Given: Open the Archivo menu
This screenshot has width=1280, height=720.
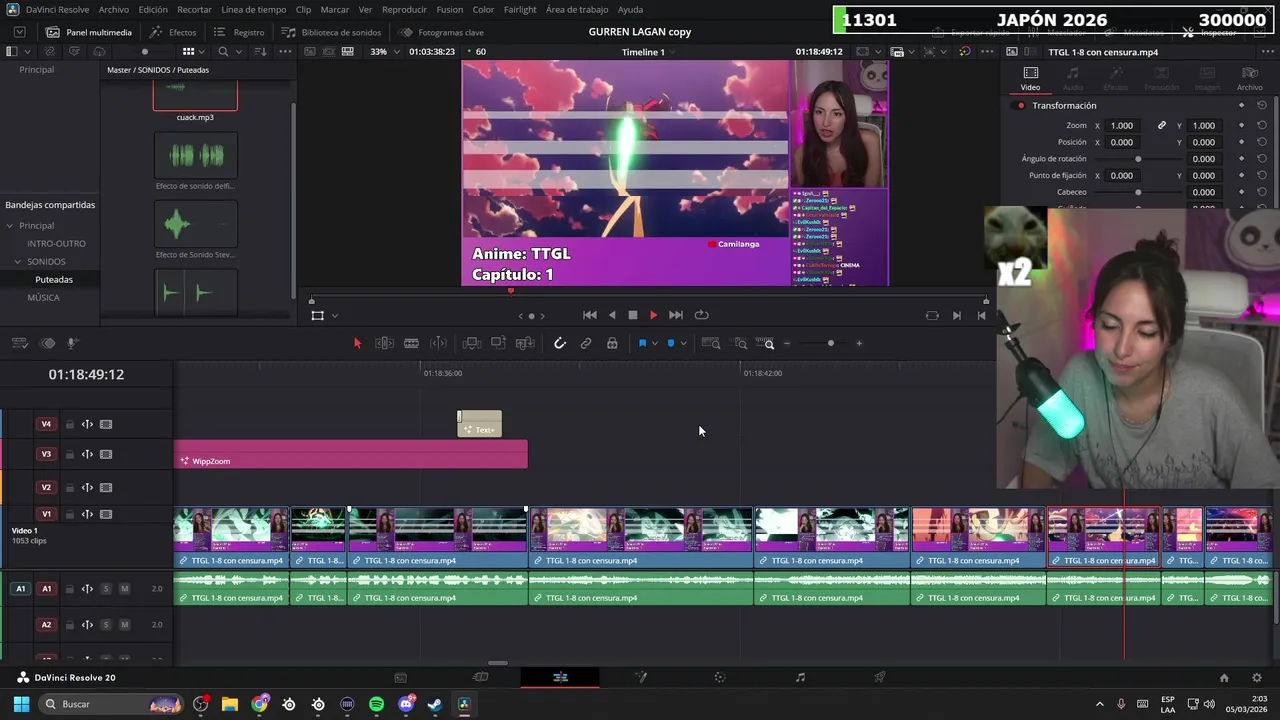Looking at the screenshot, I should (x=113, y=9).
